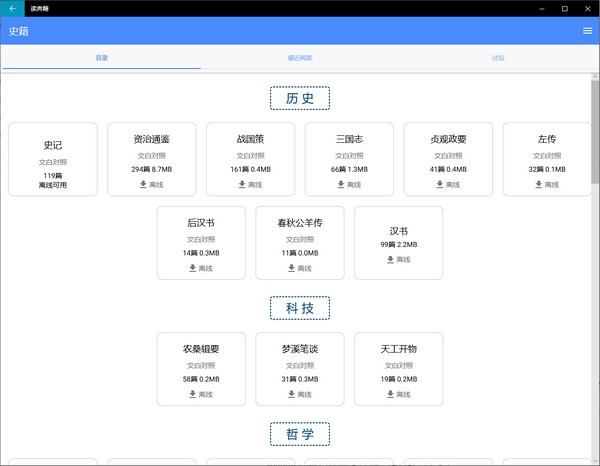Download 战国策 for offline use

pyautogui.click(x=250, y=184)
